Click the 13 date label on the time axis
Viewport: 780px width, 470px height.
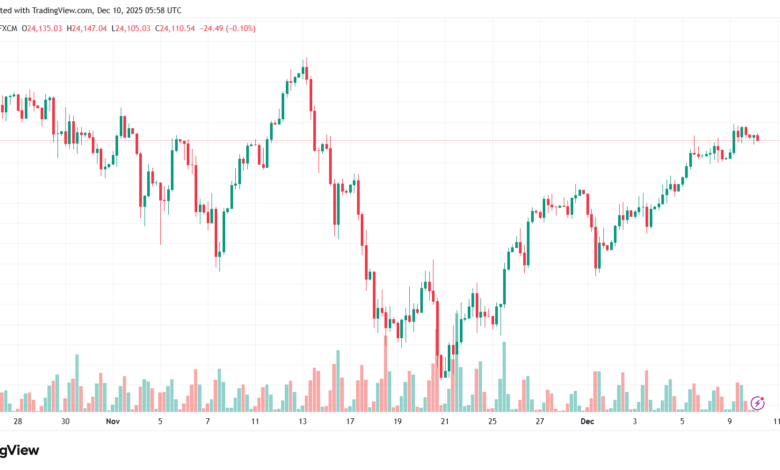pyautogui.click(x=302, y=422)
